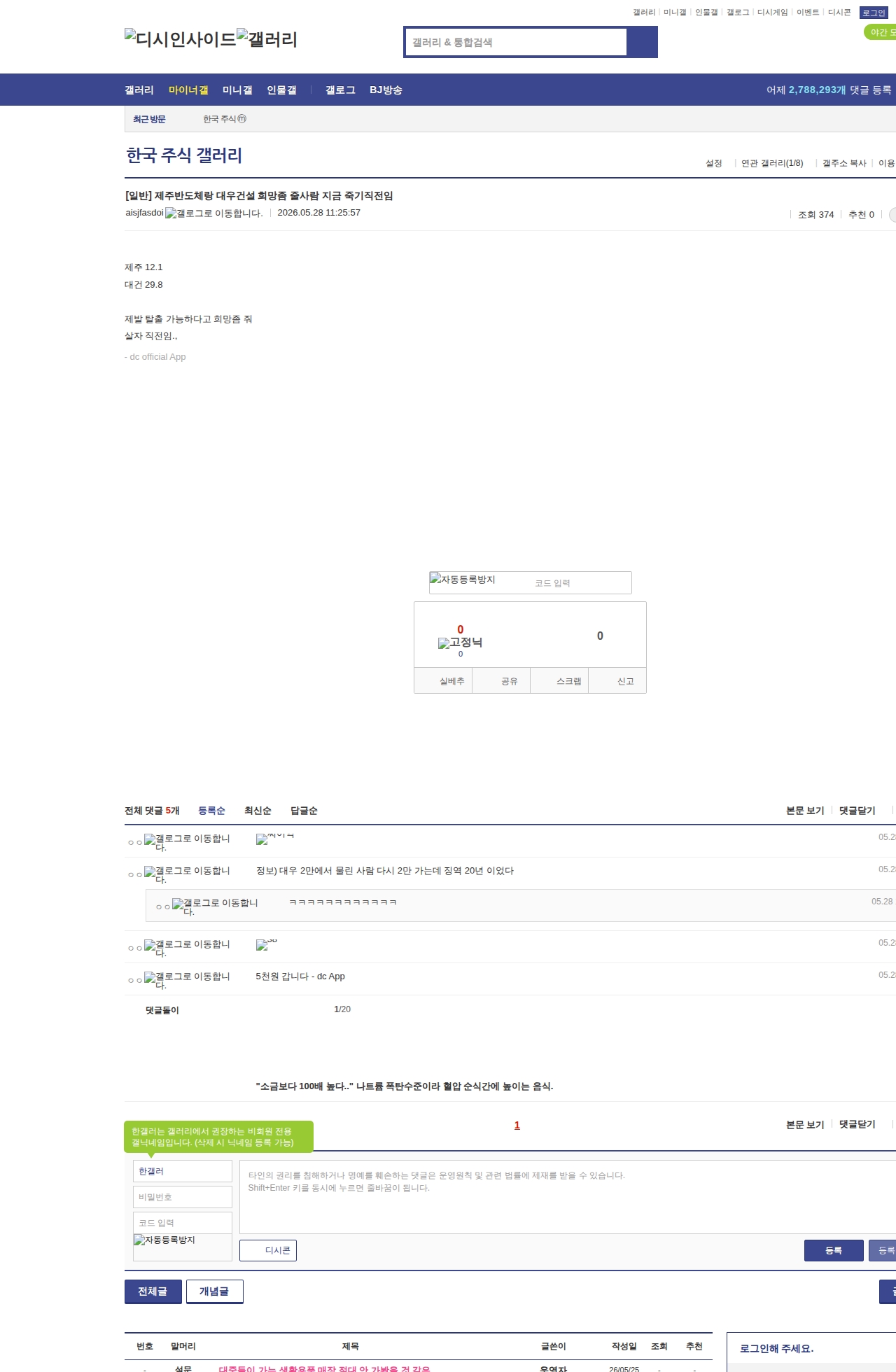This screenshot has height=1372, width=896.
Task: Click the 디시게임 link in top menu
Action: tap(772, 13)
